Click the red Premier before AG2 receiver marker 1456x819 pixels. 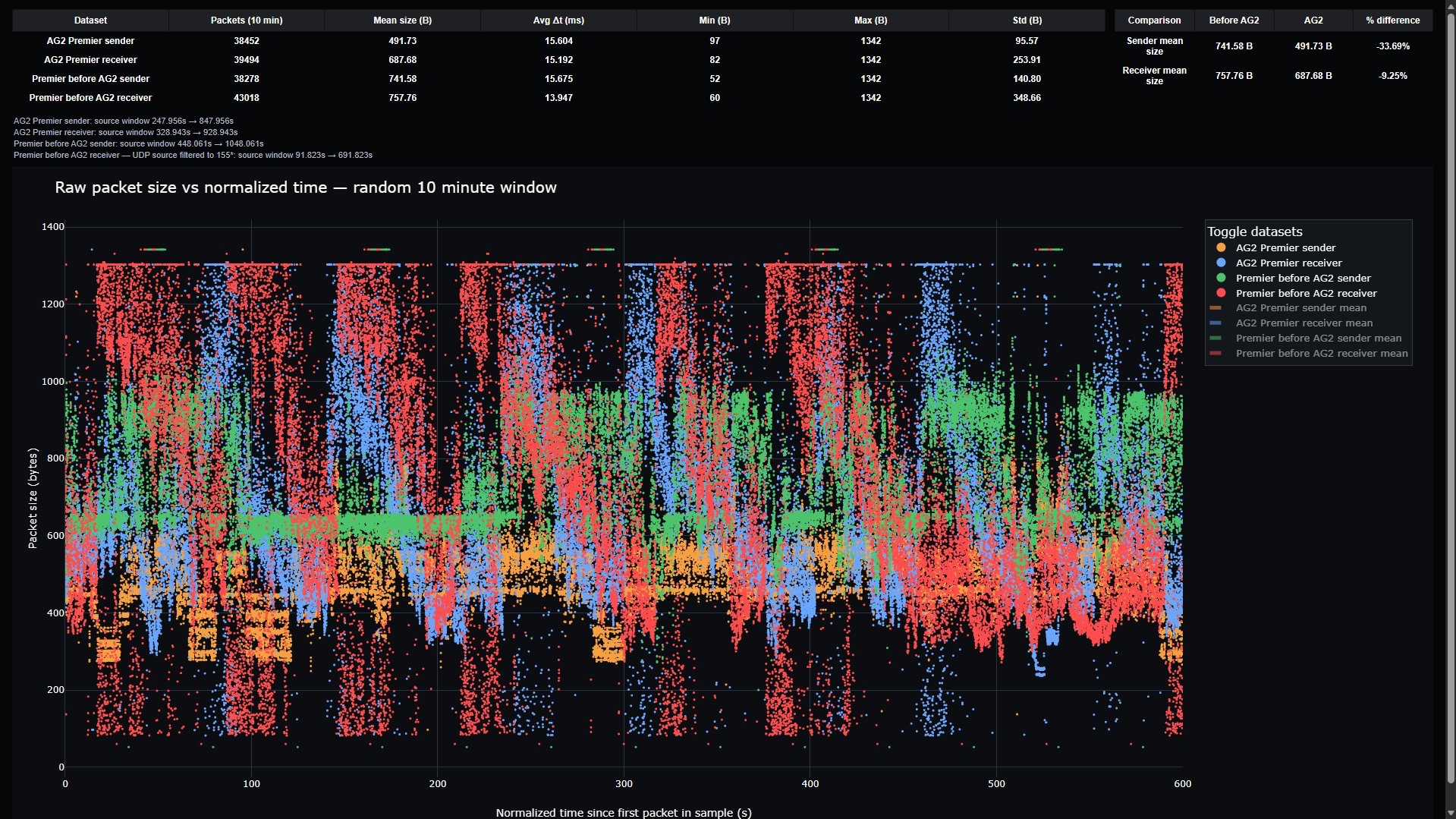click(x=1221, y=293)
